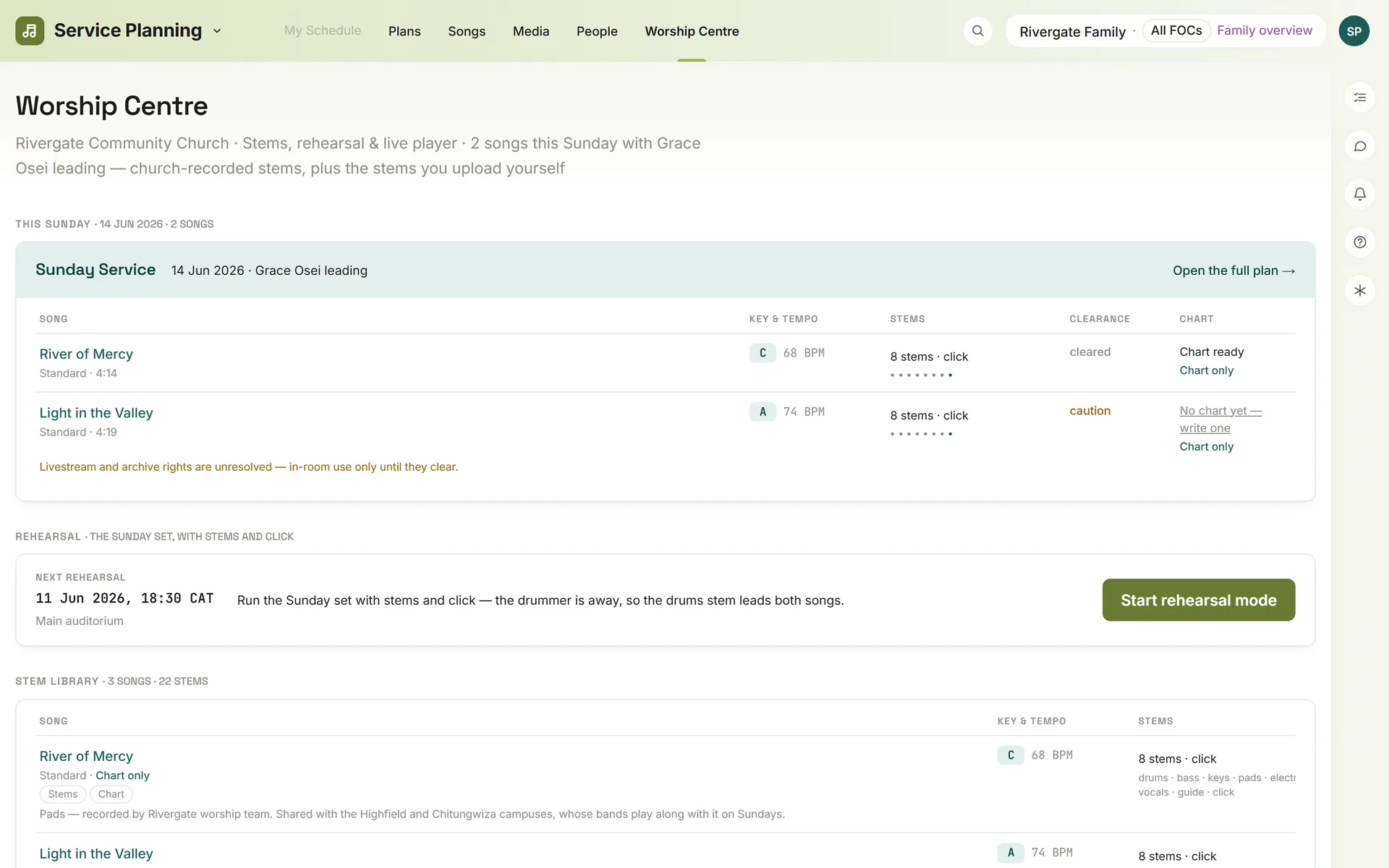Open the People tab
The height and width of the screenshot is (868, 1389).
pos(597,31)
